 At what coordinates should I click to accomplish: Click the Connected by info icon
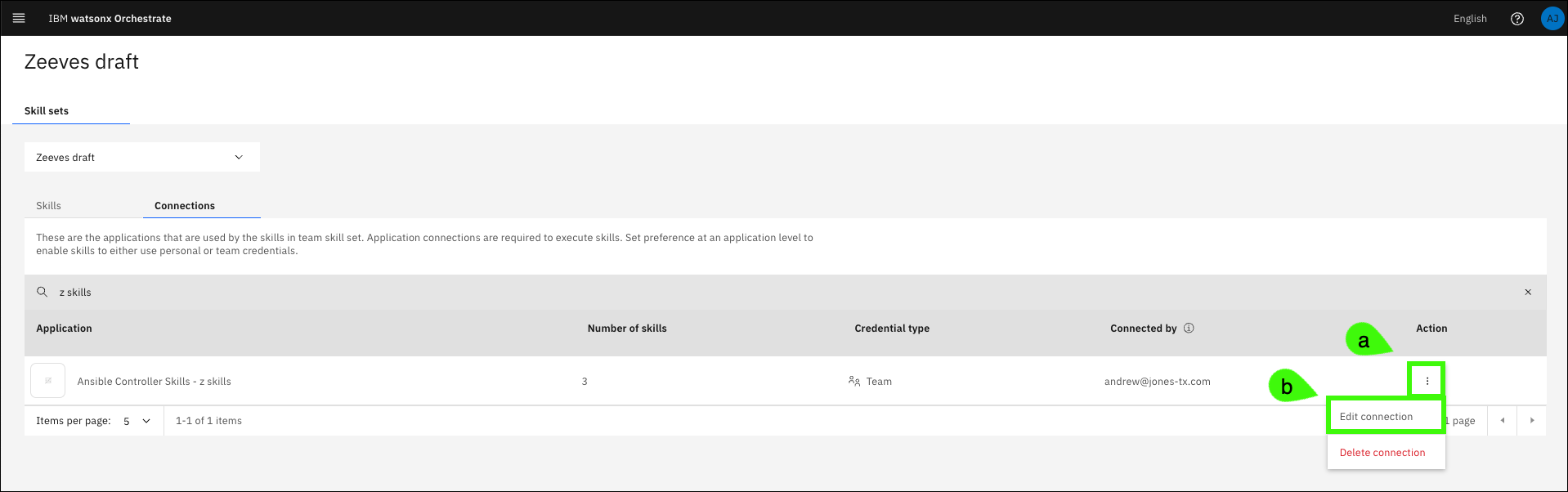point(1189,329)
